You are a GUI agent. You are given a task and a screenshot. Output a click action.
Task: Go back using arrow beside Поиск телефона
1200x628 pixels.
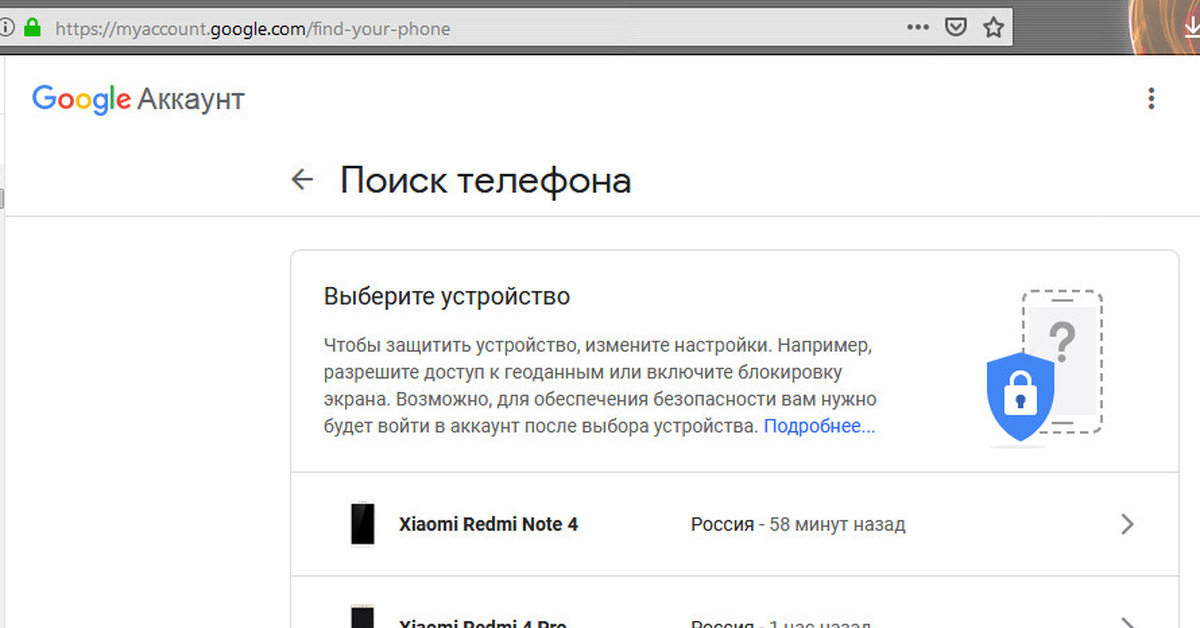pyautogui.click(x=302, y=180)
